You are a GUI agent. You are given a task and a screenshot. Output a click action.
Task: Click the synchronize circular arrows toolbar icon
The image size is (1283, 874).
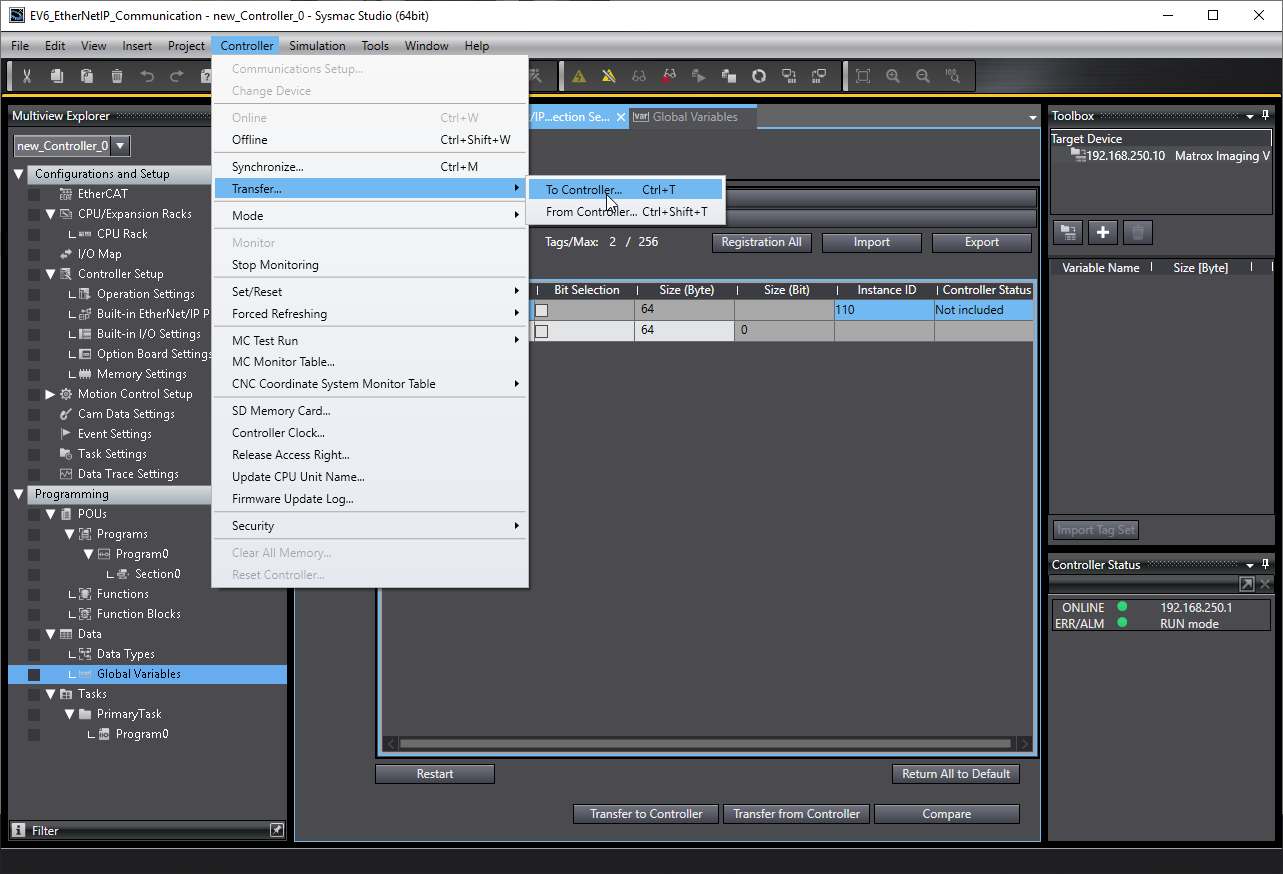(x=759, y=76)
